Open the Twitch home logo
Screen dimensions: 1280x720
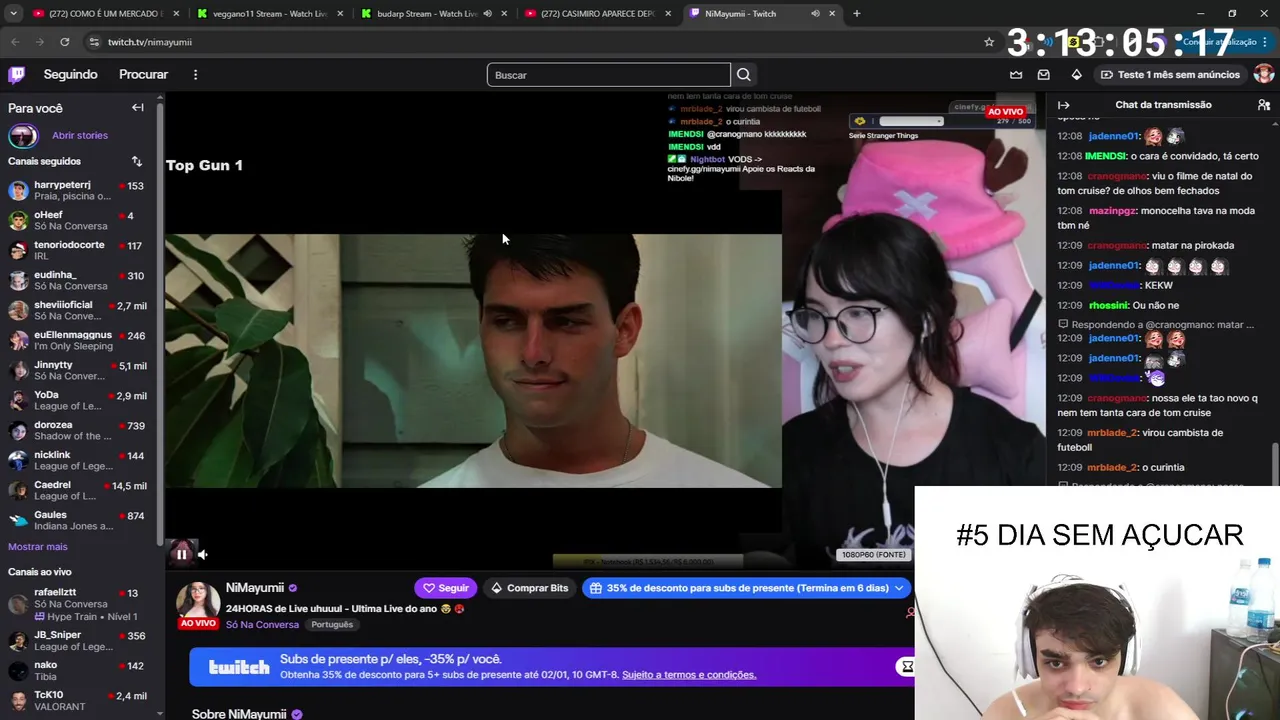pyautogui.click(x=16, y=74)
